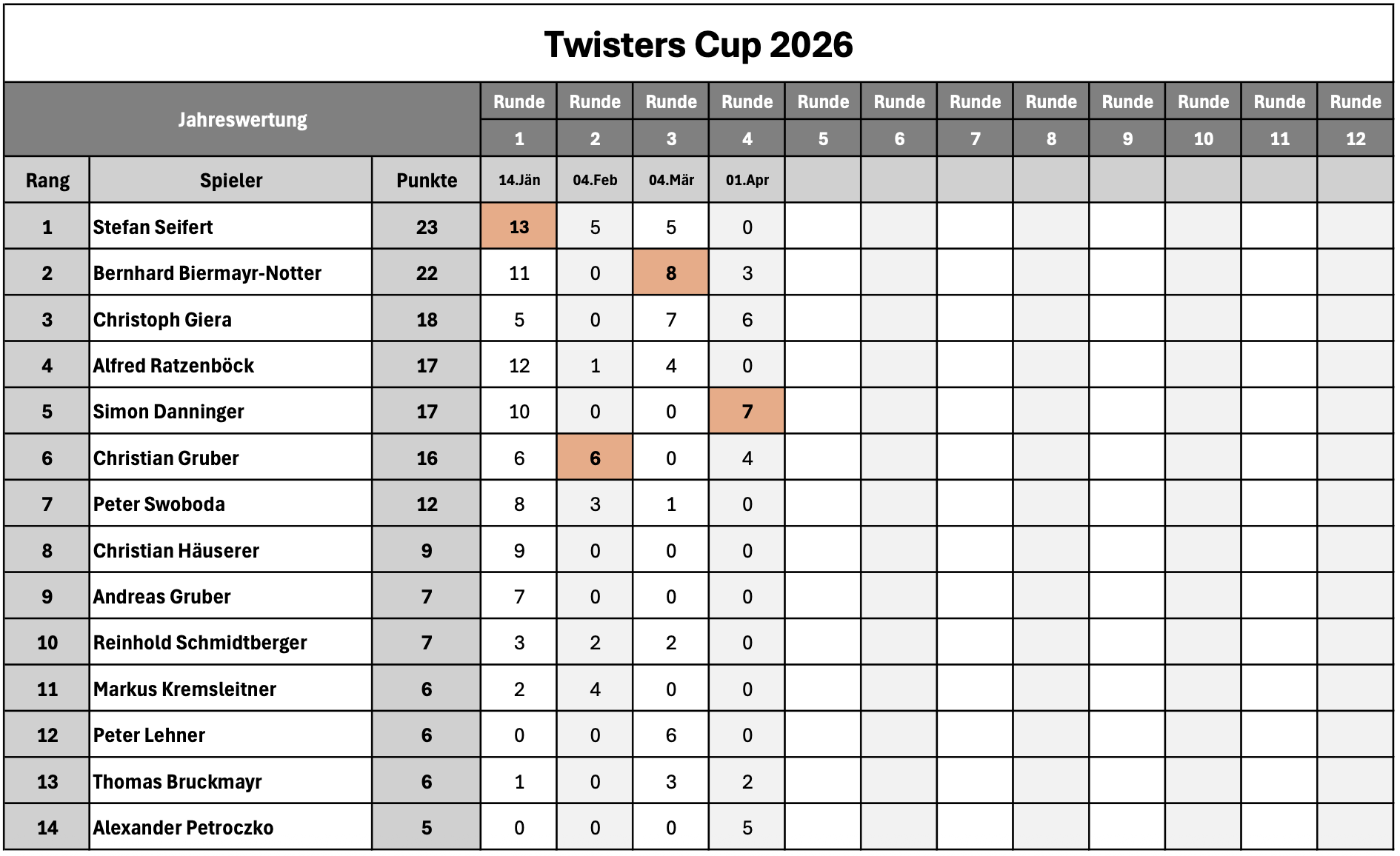Viewport: 1400px width, 856px height.
Task: Click highlighted 13 score for Stefan Seifert
Action: 519,227
